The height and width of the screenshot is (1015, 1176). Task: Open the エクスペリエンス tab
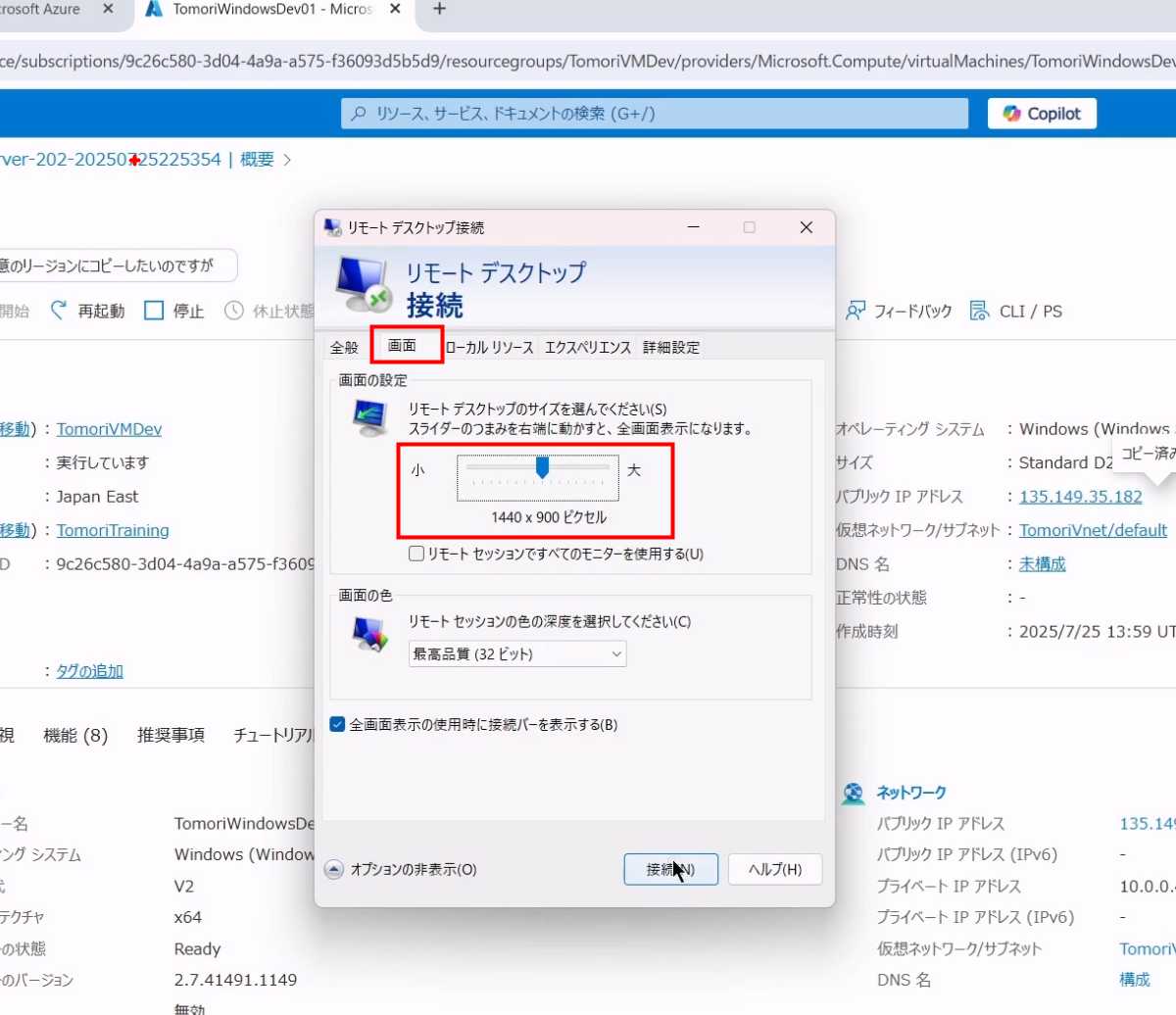588,347
